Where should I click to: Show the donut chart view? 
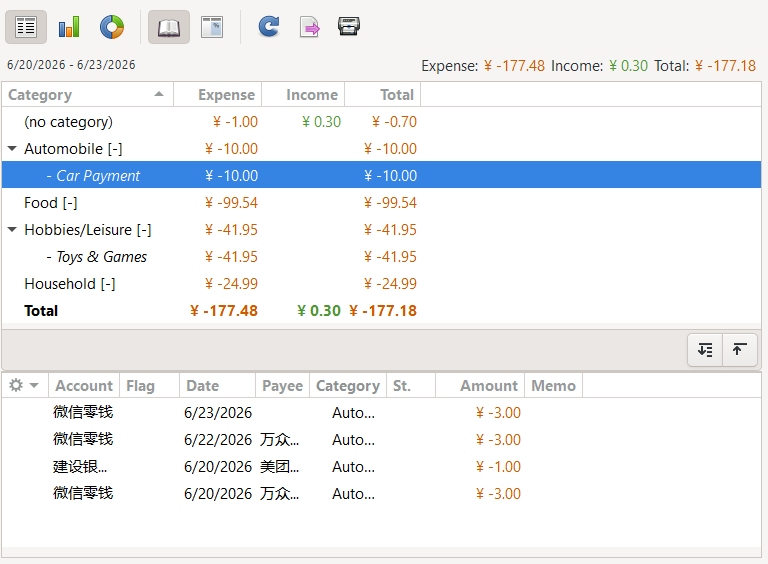click(x=112, y=27)
